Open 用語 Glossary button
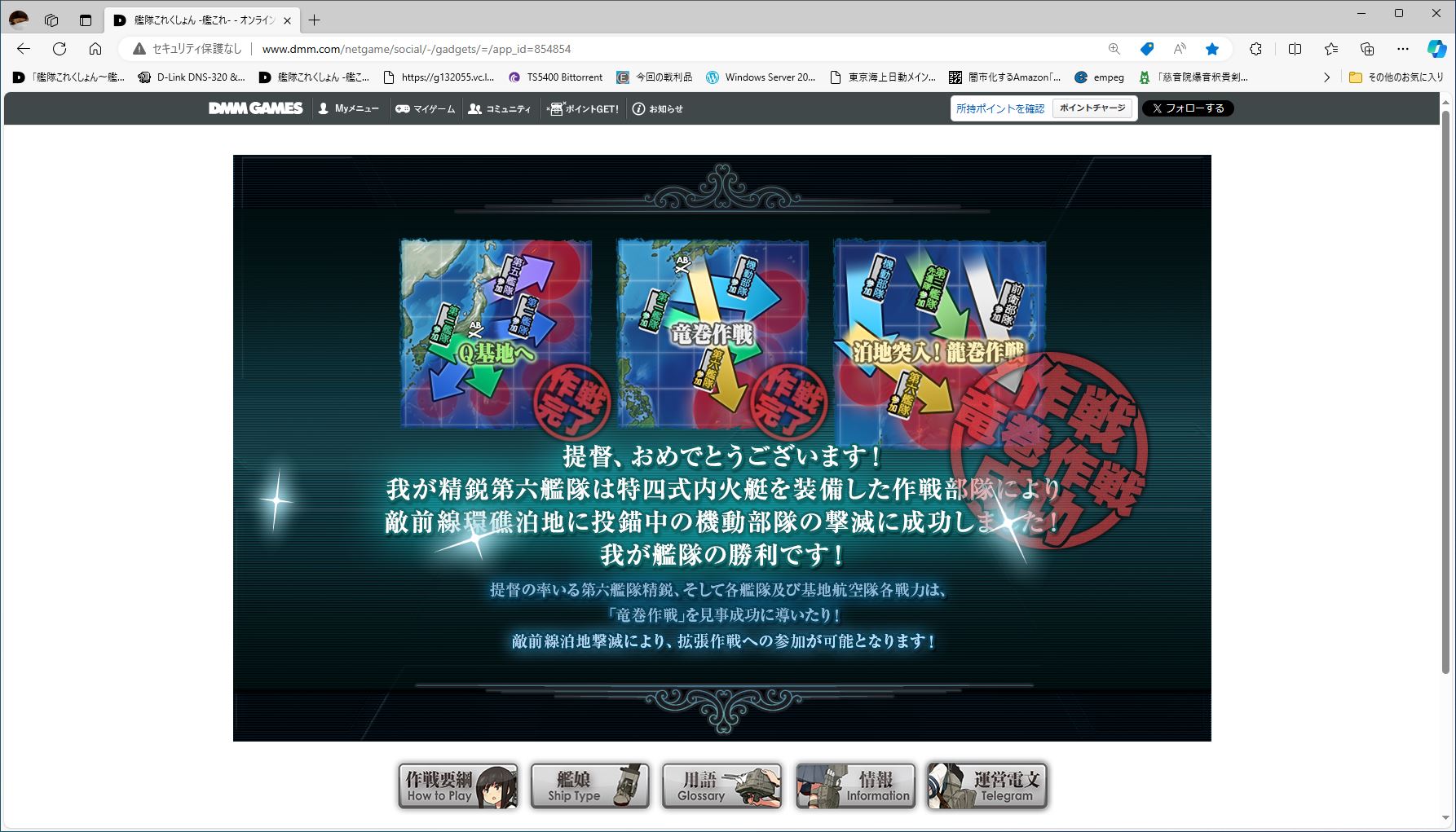Screen dimensions: 1456x832 point(722,786)
